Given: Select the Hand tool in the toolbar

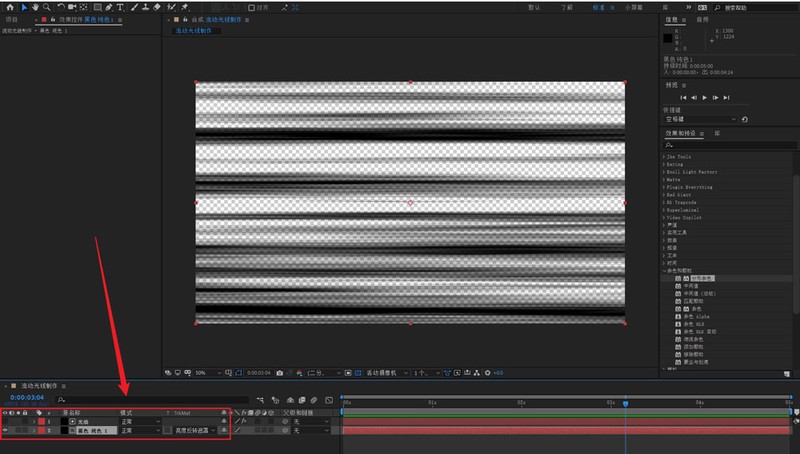Looking at the screenshot, I should point(35,7).
